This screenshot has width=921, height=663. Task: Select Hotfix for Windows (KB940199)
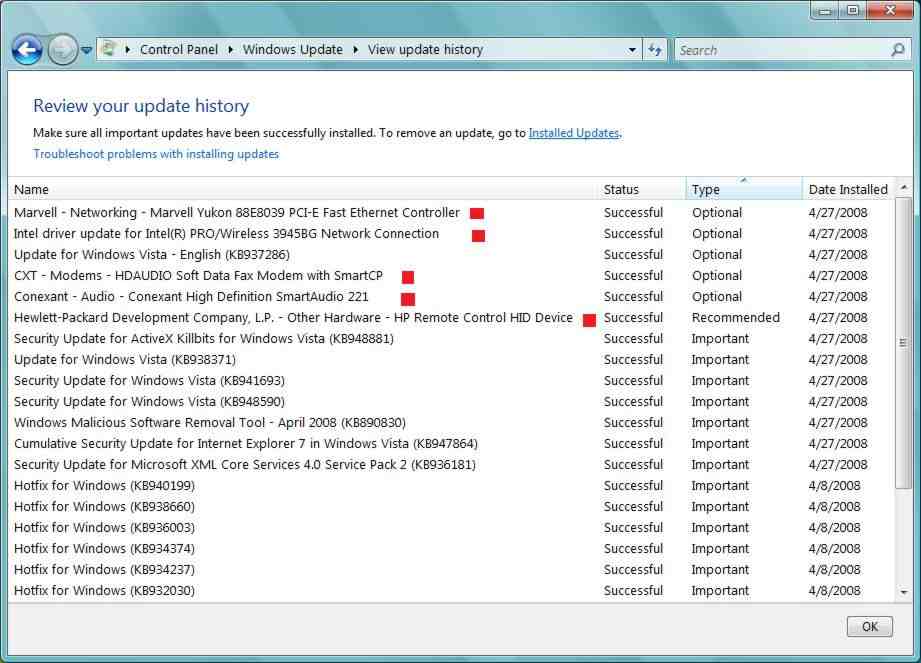pos(451,486)
